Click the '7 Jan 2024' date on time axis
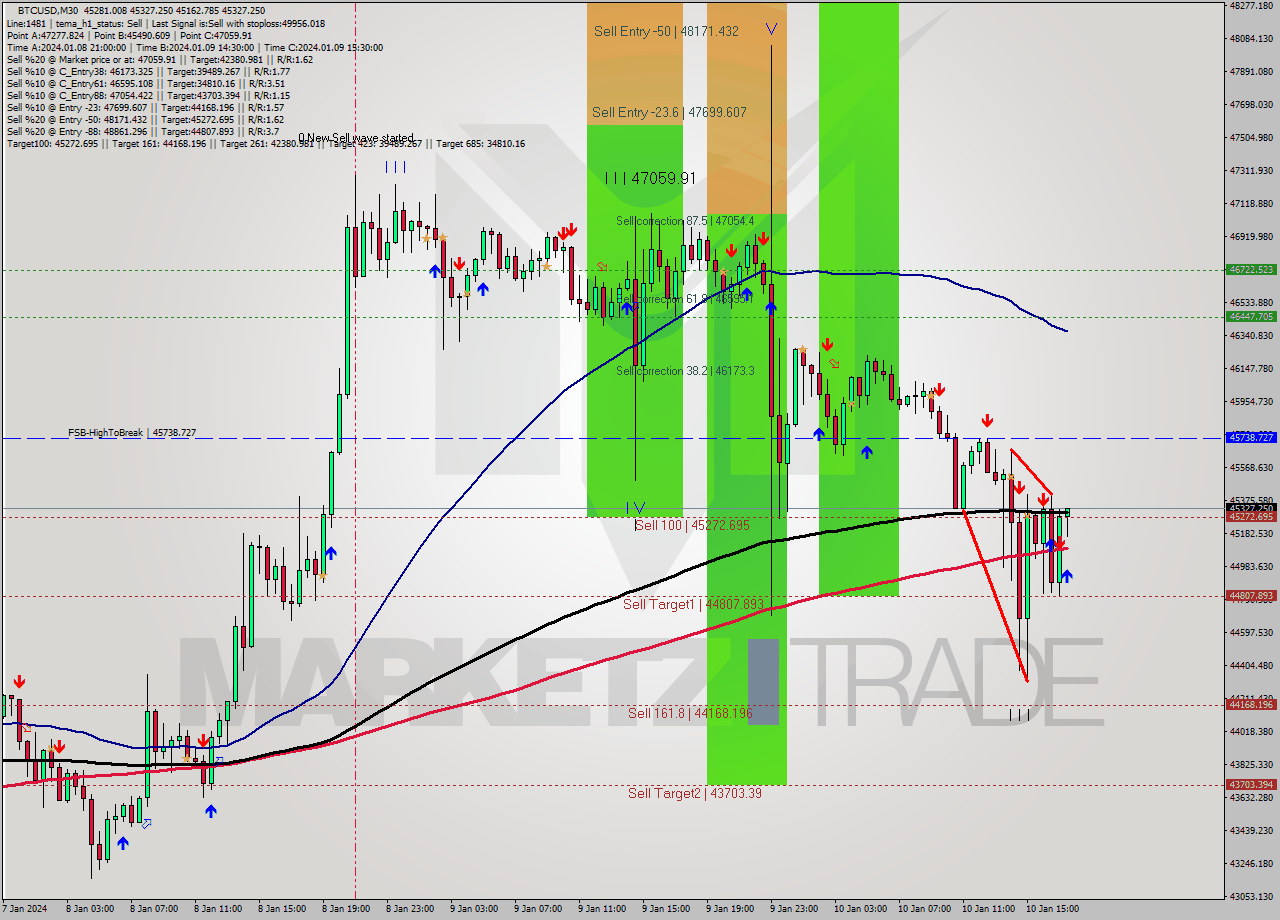The width and height of the screenshot is (1280, 920). [x=25, y=910]
